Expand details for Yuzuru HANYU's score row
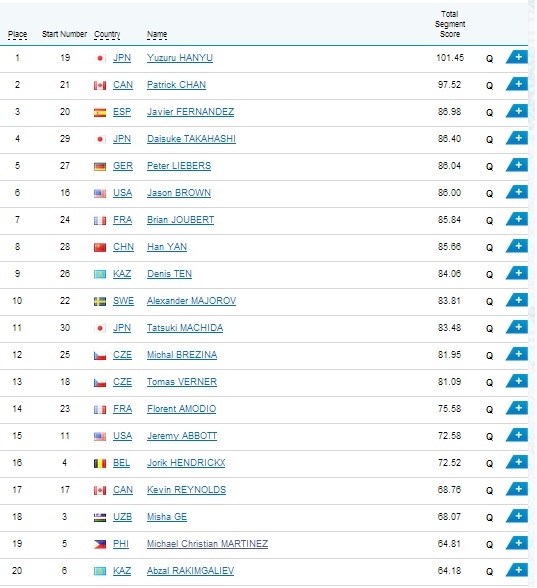Screen dimensions: 537x588 517,57
